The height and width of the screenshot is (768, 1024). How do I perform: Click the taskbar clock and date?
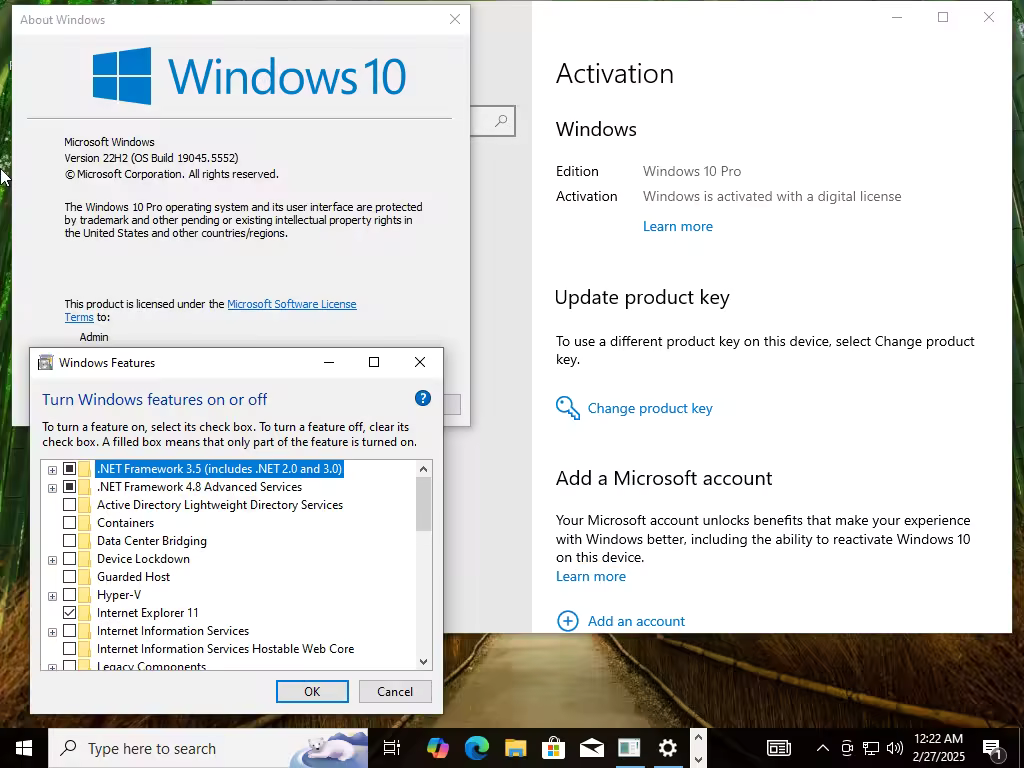pos(938,748)
